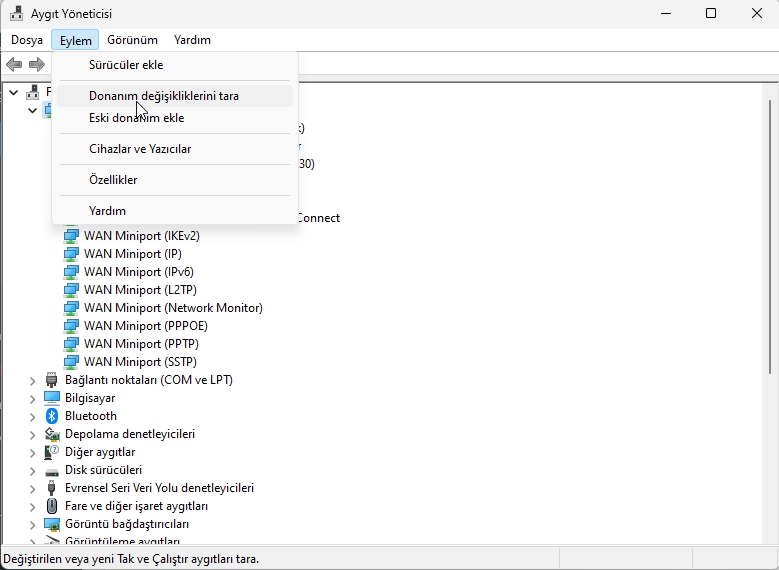Click the WAN Miniport (PPTP) adapter icon
The width and height of the screenshot is (779, 570).
pyautogui.click(x=71, y=344)
